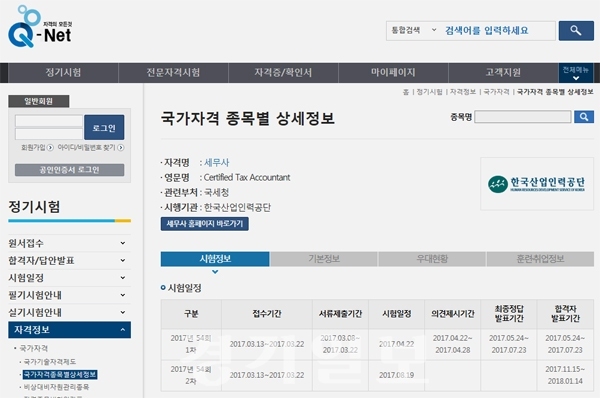Click the 아이디/비밀번호 찾기 arrow icon
The height and width of the screenshot is (398, 600).
[x=121, y=148]
